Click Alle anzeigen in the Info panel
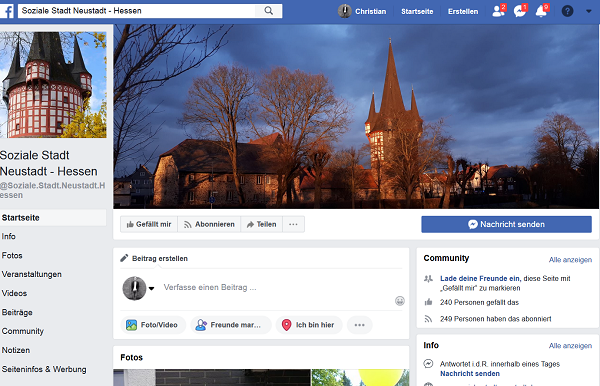Screen dimensions: 600x386 tap(570, 346)
